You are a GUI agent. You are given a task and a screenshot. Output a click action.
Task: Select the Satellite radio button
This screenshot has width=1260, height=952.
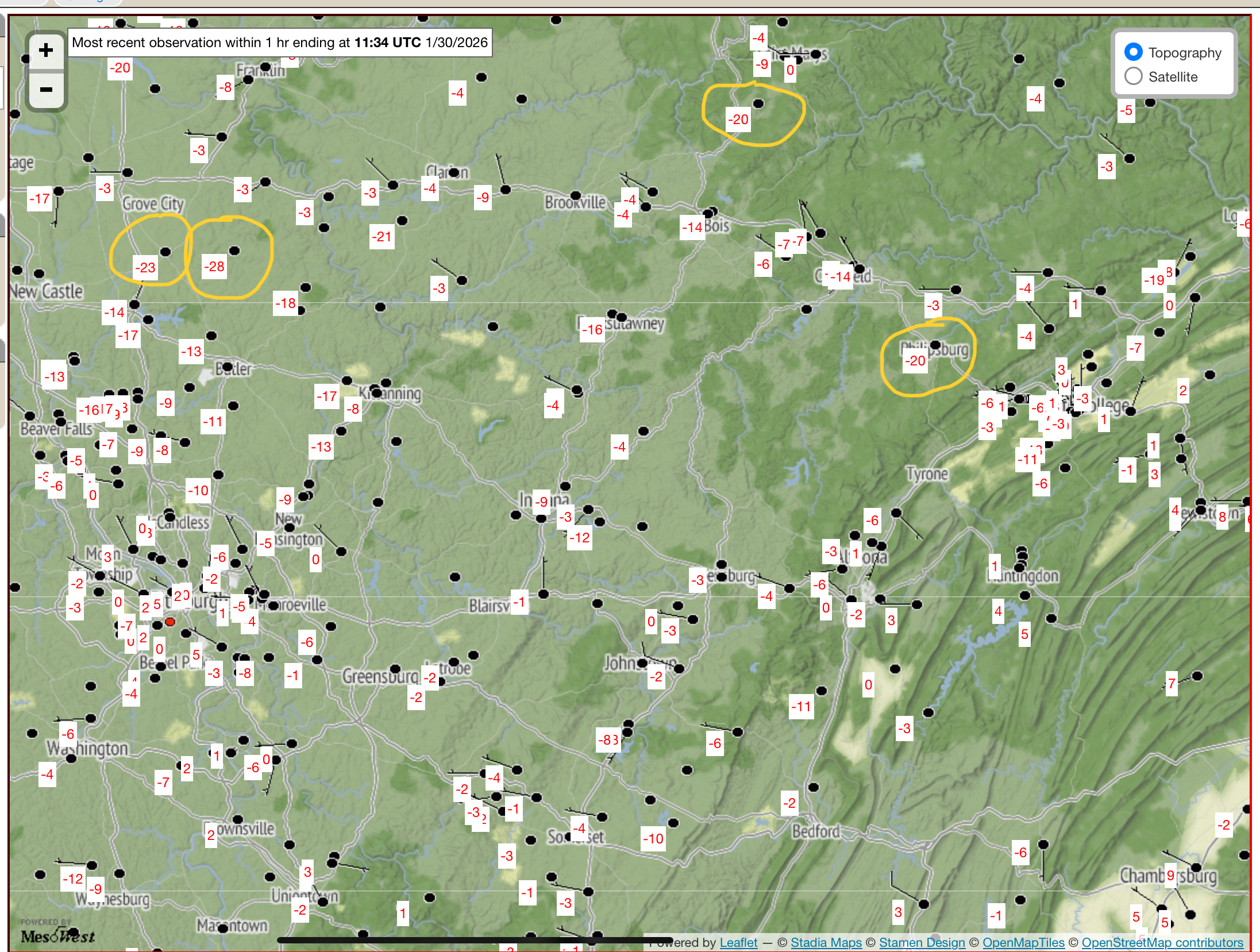[1133, 76]
